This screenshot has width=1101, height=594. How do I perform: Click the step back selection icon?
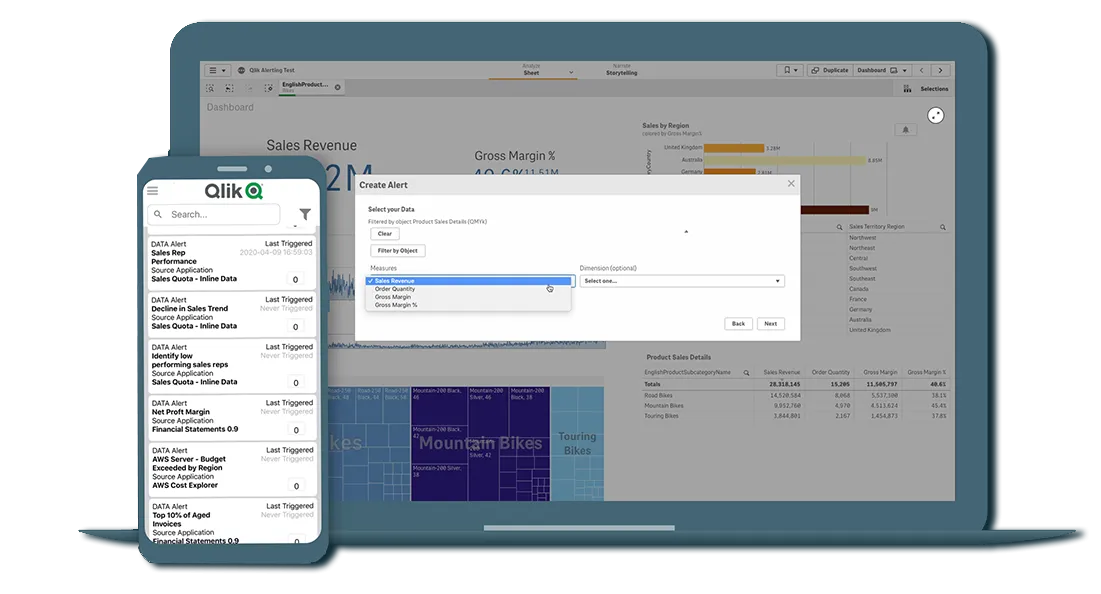(x=230, y=88)
